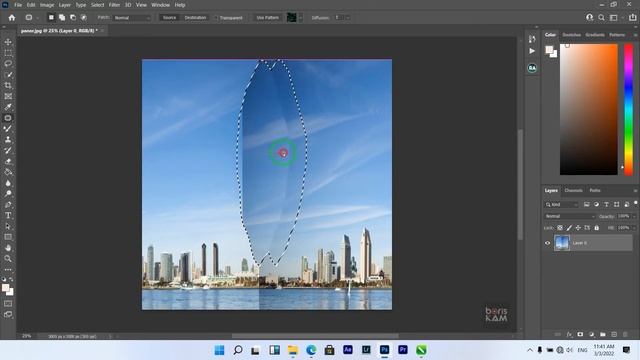
Task: Select the Clone Stamp tool
Action: 8,140
